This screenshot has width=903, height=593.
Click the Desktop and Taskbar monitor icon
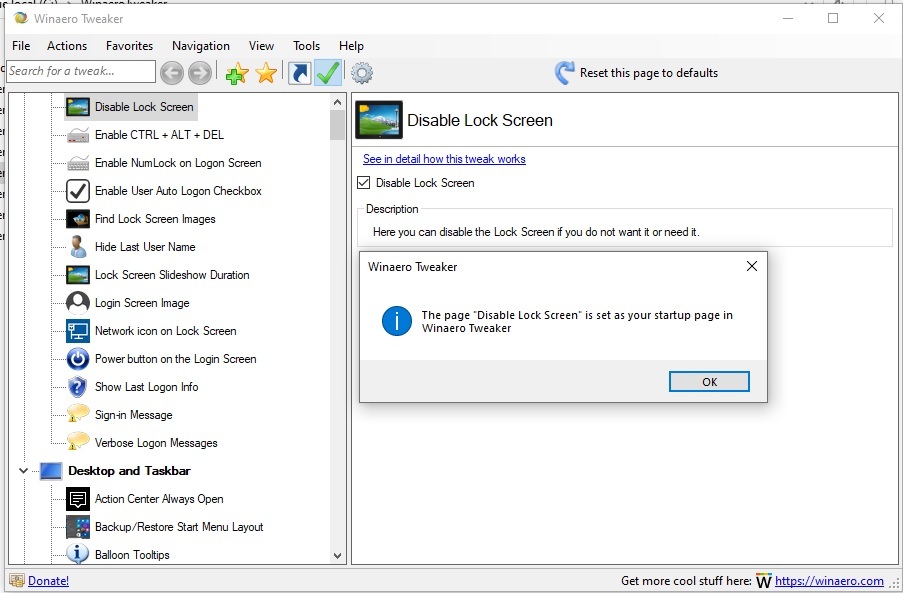[x=51, y=471]
